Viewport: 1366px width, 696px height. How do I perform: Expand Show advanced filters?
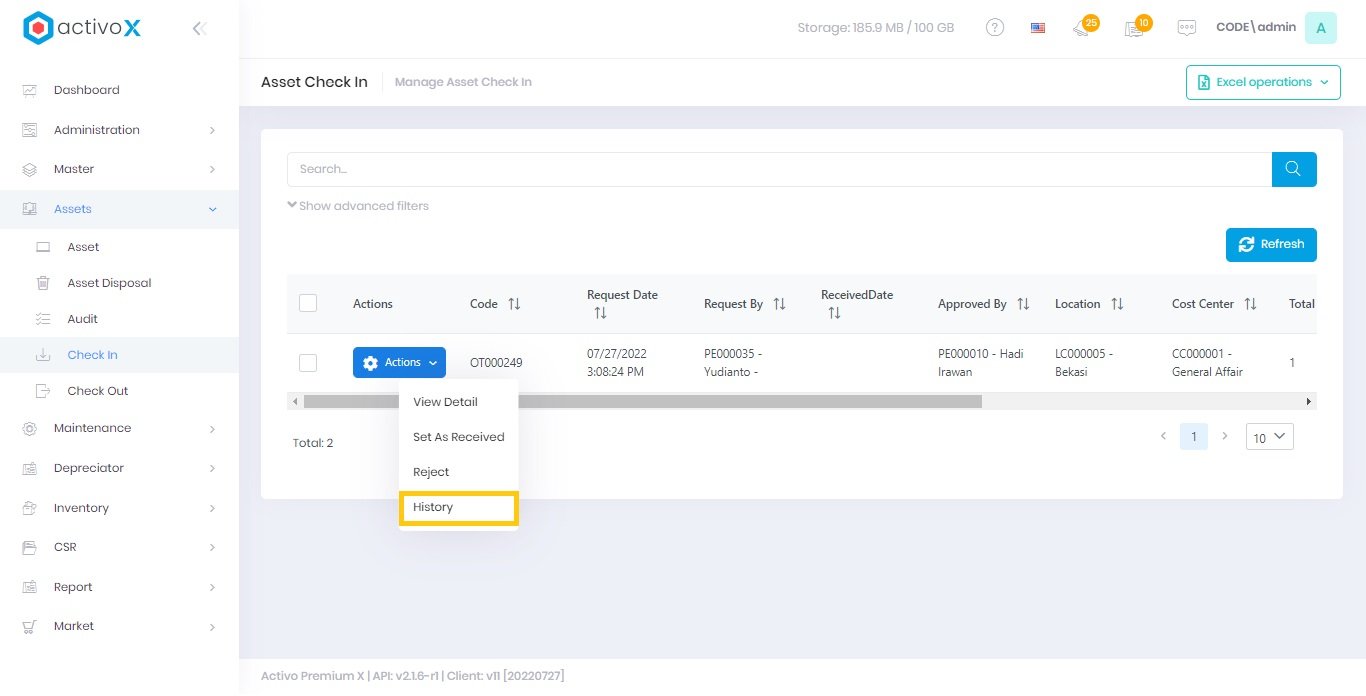(x=358, y=206)
